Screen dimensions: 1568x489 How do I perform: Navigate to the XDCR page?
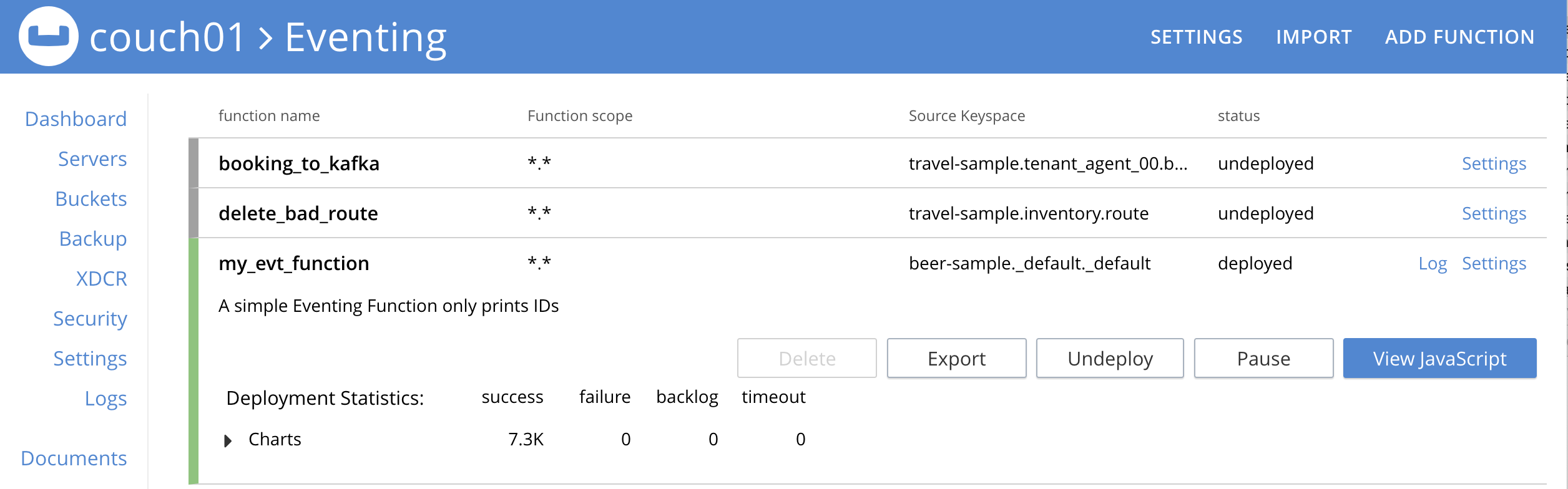tap(101, 279)
